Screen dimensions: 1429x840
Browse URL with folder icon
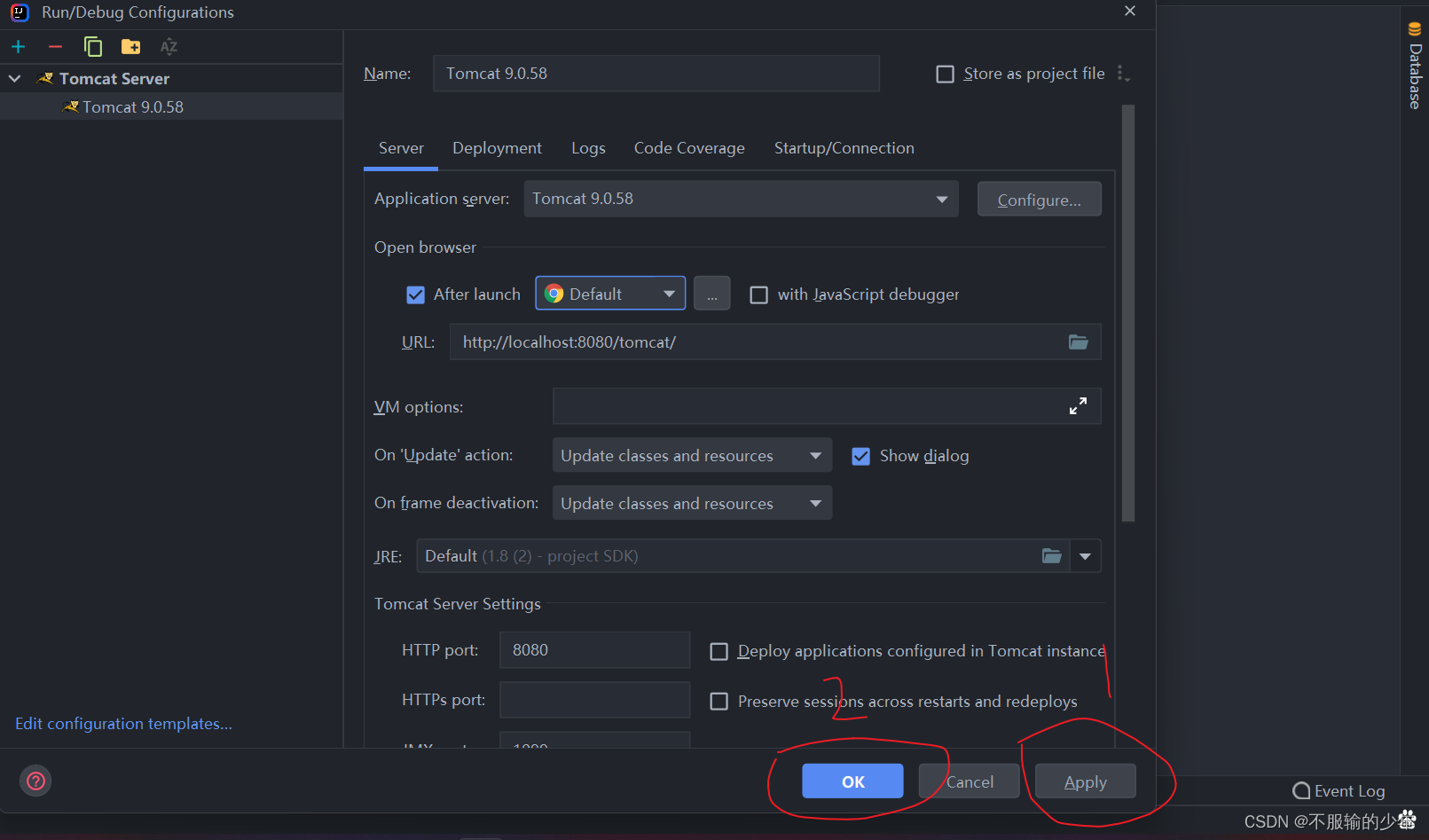pyautogui.click(x=1078, y=342)
